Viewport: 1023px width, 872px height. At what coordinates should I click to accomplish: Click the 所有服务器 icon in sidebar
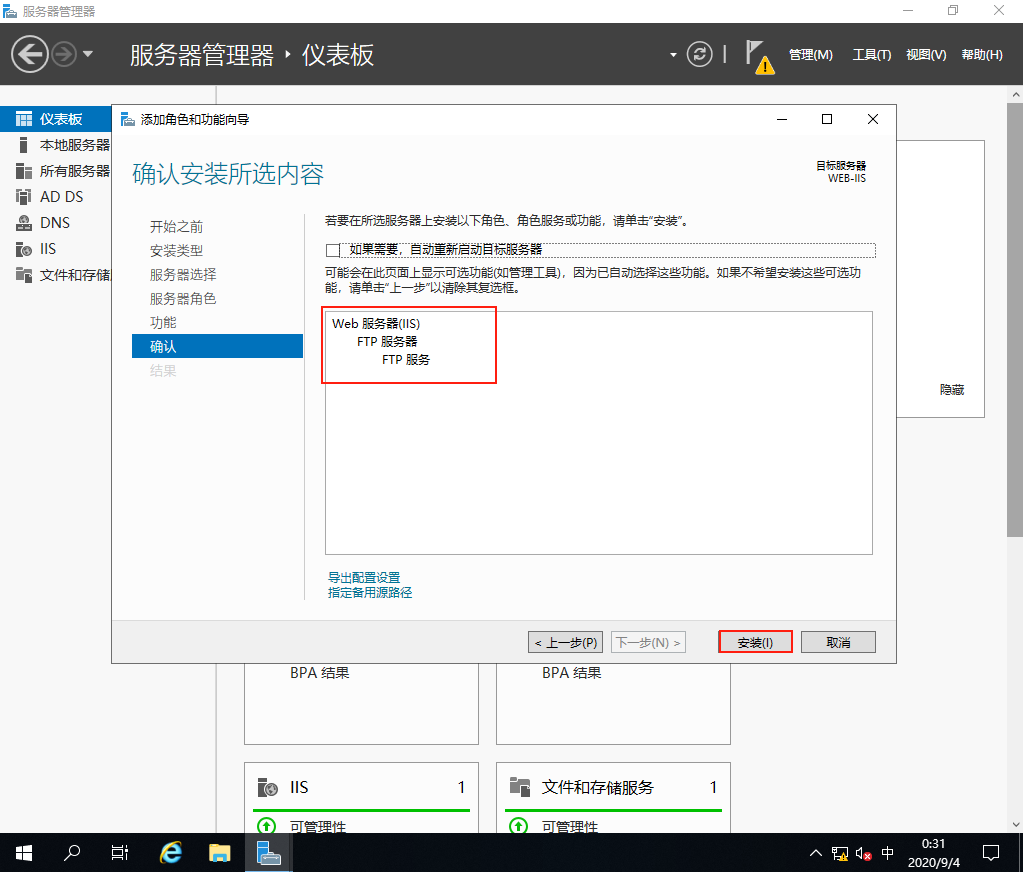point(23,171)
